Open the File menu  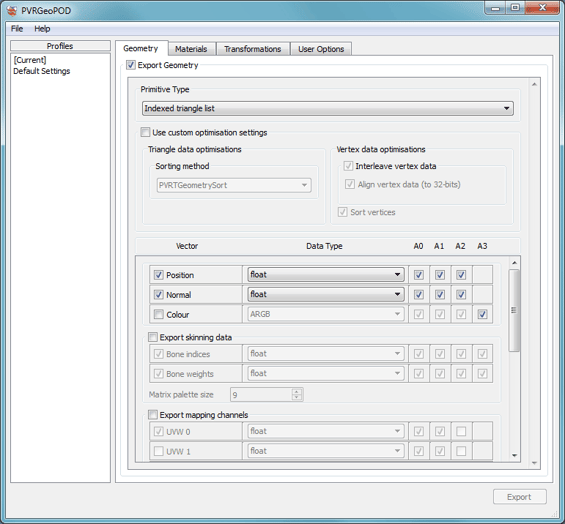pos(17,29)
